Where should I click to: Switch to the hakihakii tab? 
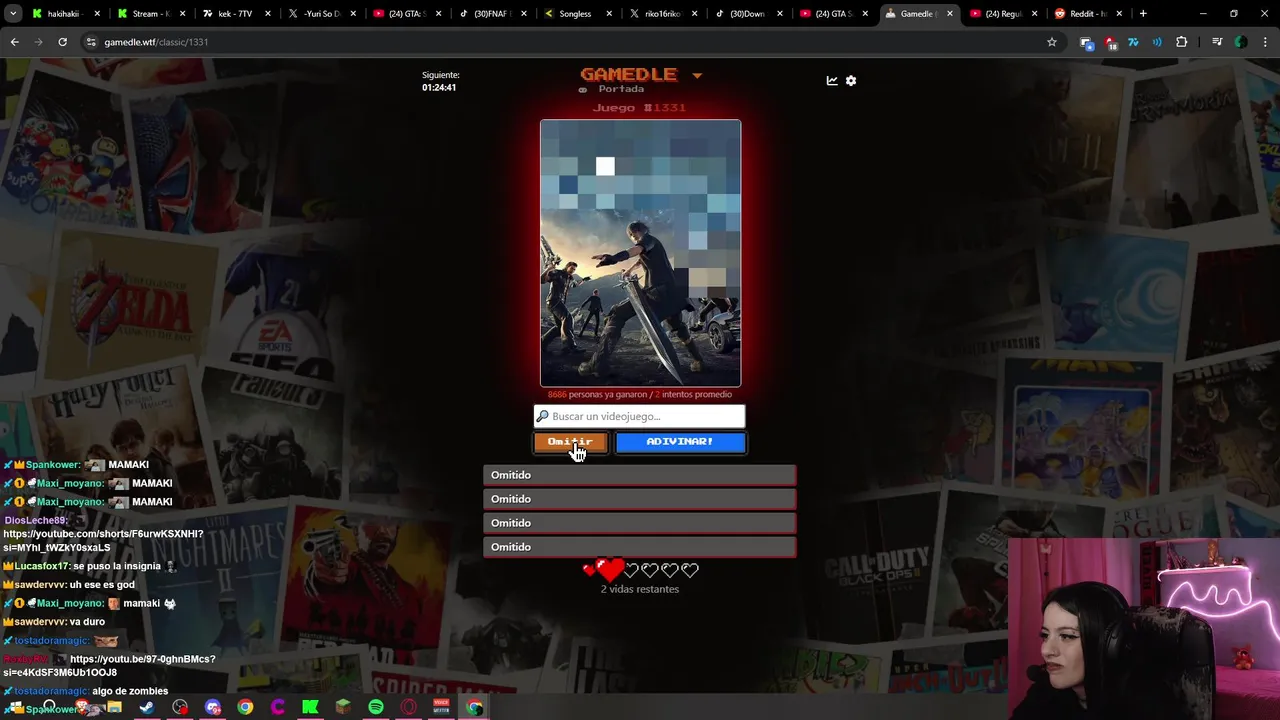pyautogui.click(x=62, y=14)
